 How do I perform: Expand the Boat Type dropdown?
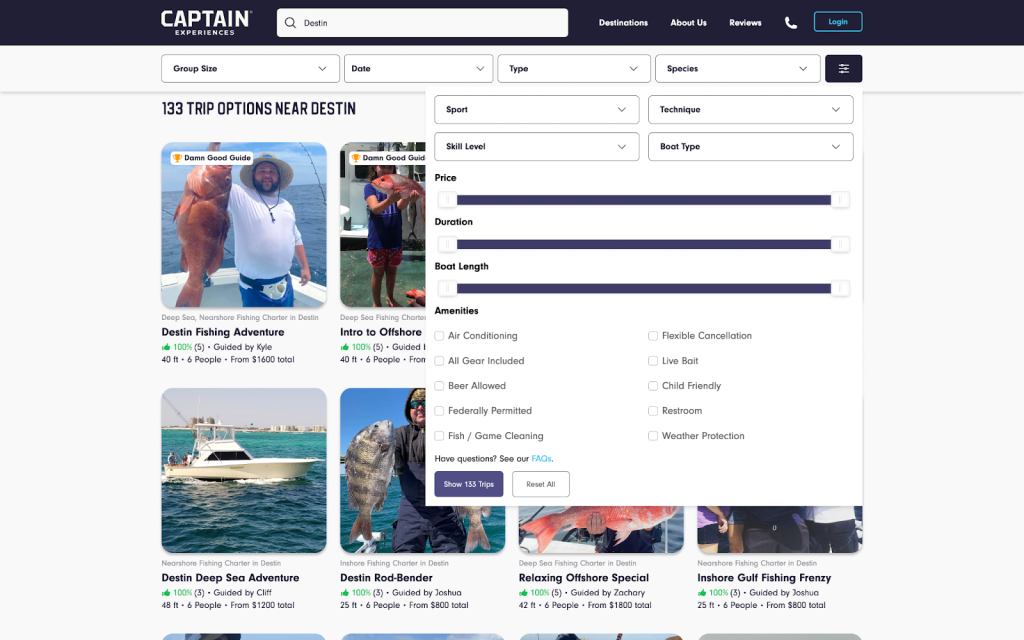(750, 147)
